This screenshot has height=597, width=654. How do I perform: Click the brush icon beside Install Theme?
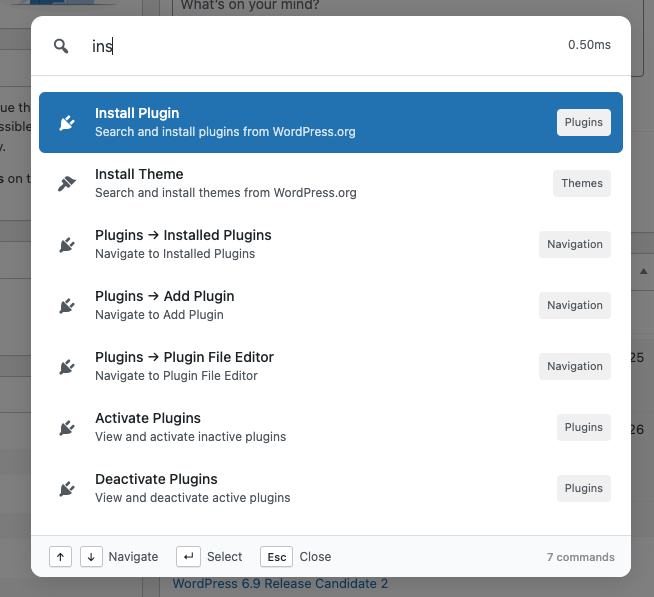(x=67, y=184)
